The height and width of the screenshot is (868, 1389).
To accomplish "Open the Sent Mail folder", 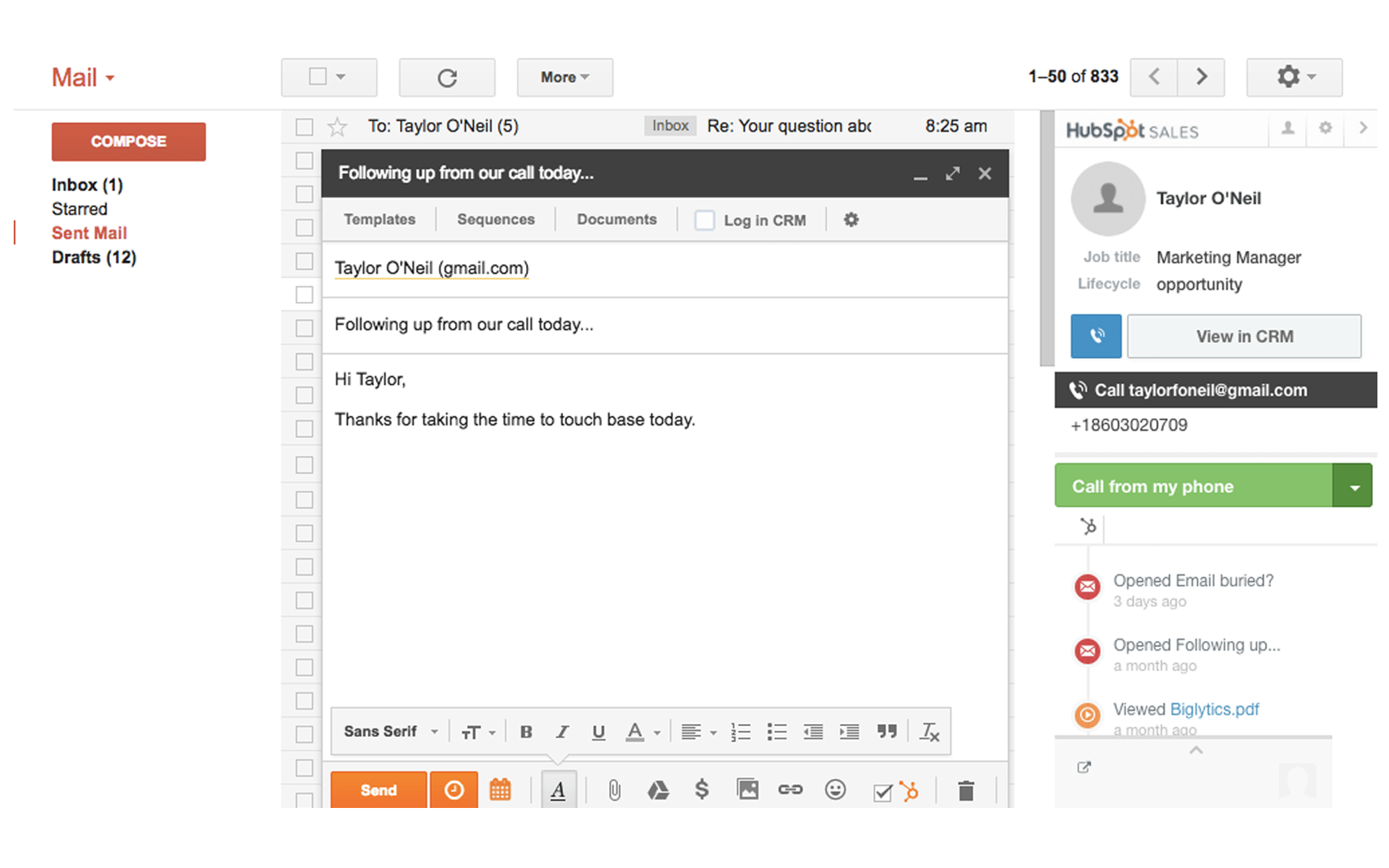I will 89,233.
